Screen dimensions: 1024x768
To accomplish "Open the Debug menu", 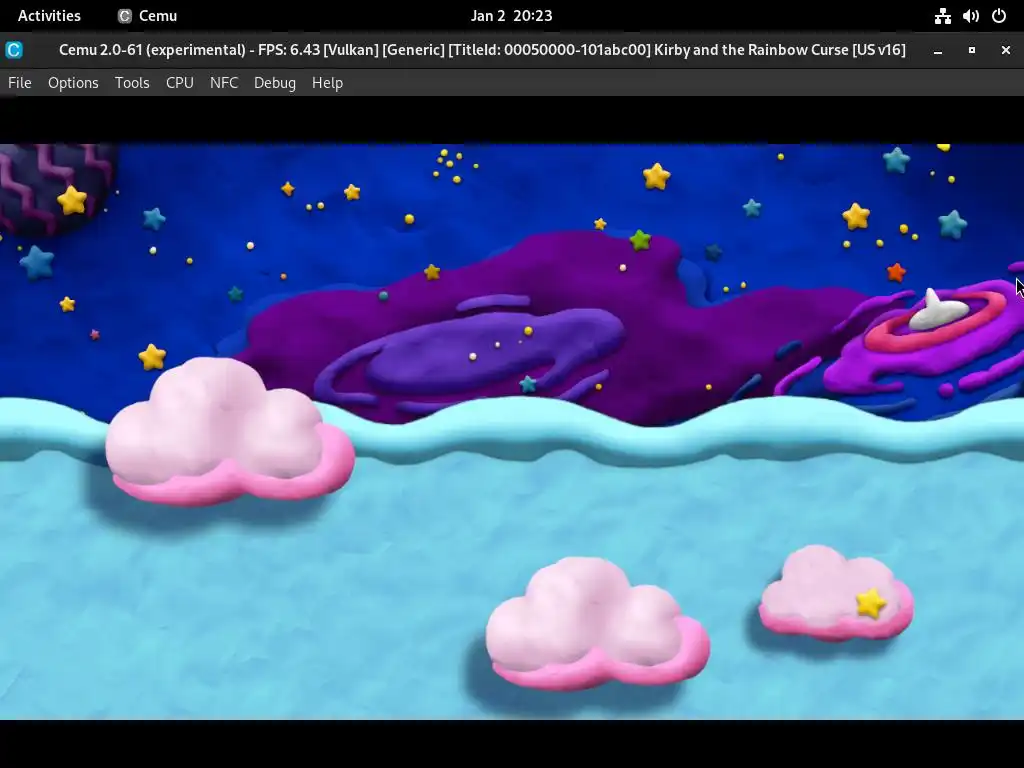I will (275, 83).
